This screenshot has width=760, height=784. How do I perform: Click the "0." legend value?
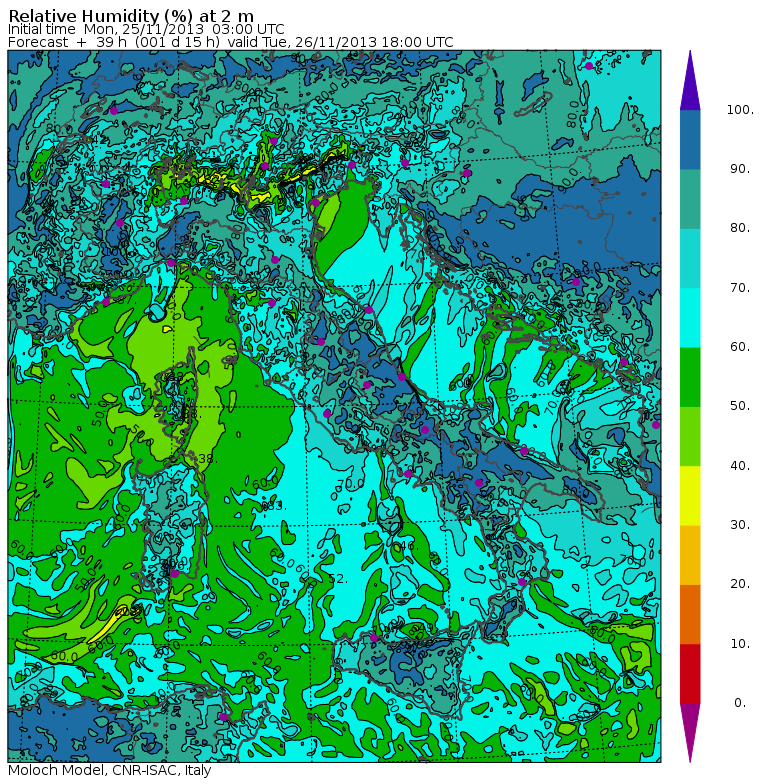[x=740, y=703]
